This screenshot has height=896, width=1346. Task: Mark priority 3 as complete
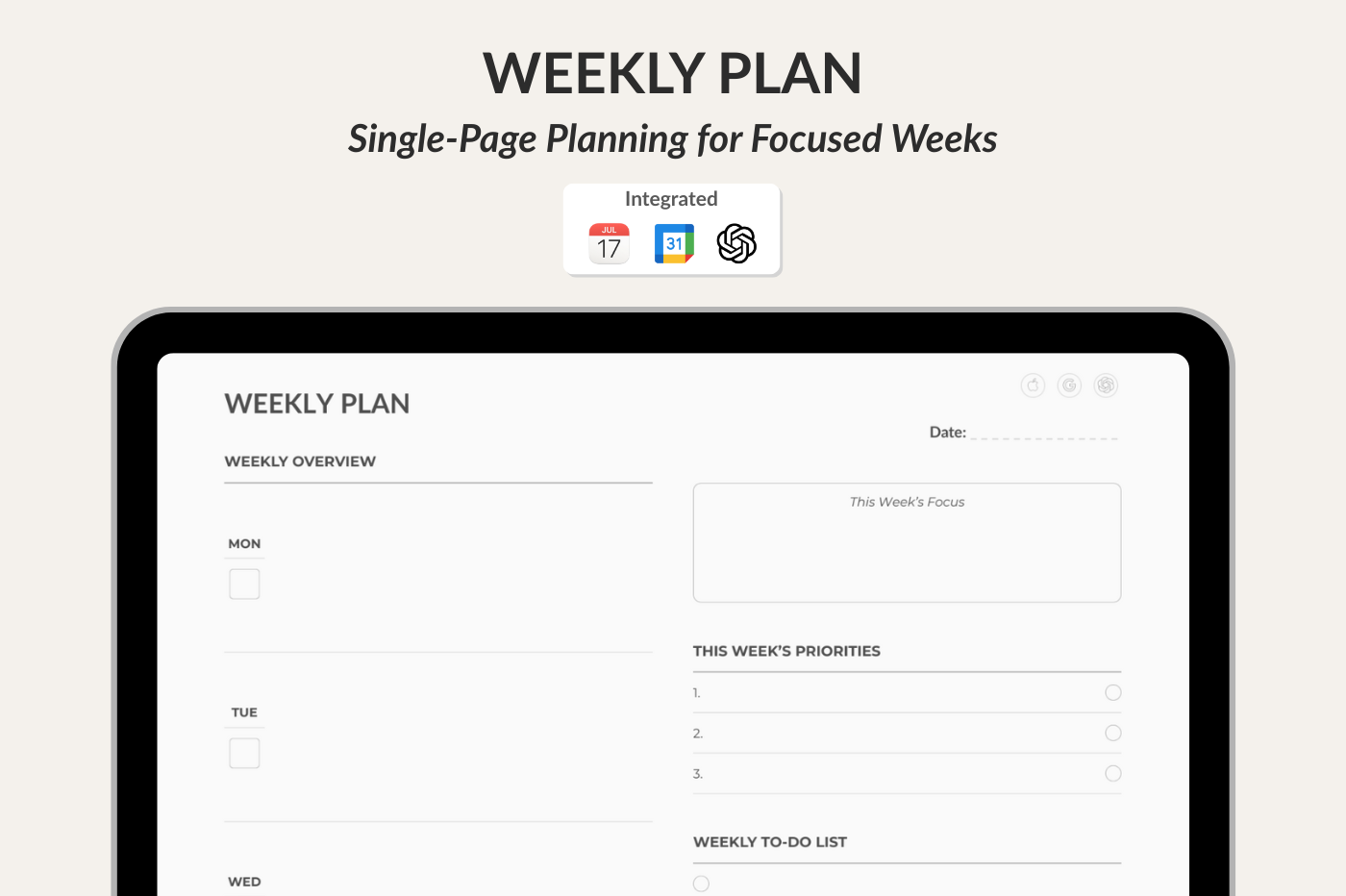pyautogui.click(x=1113, y=773)
